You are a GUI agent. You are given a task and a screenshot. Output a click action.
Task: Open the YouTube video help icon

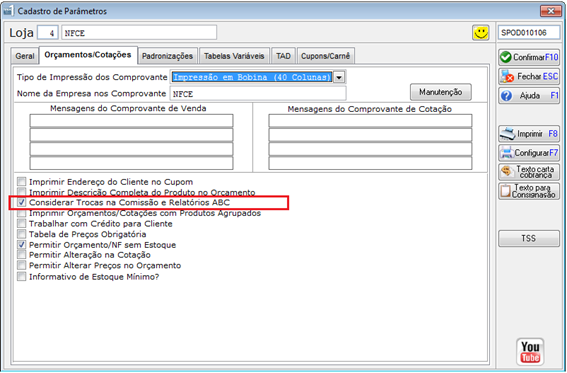pyautogui.click(x=530, y=352)
